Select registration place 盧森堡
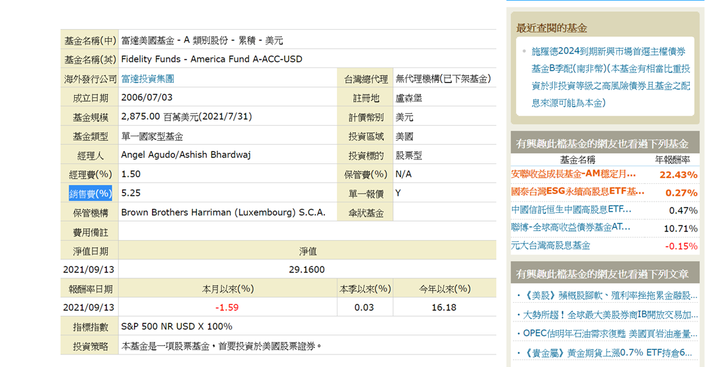 (409, 98)
